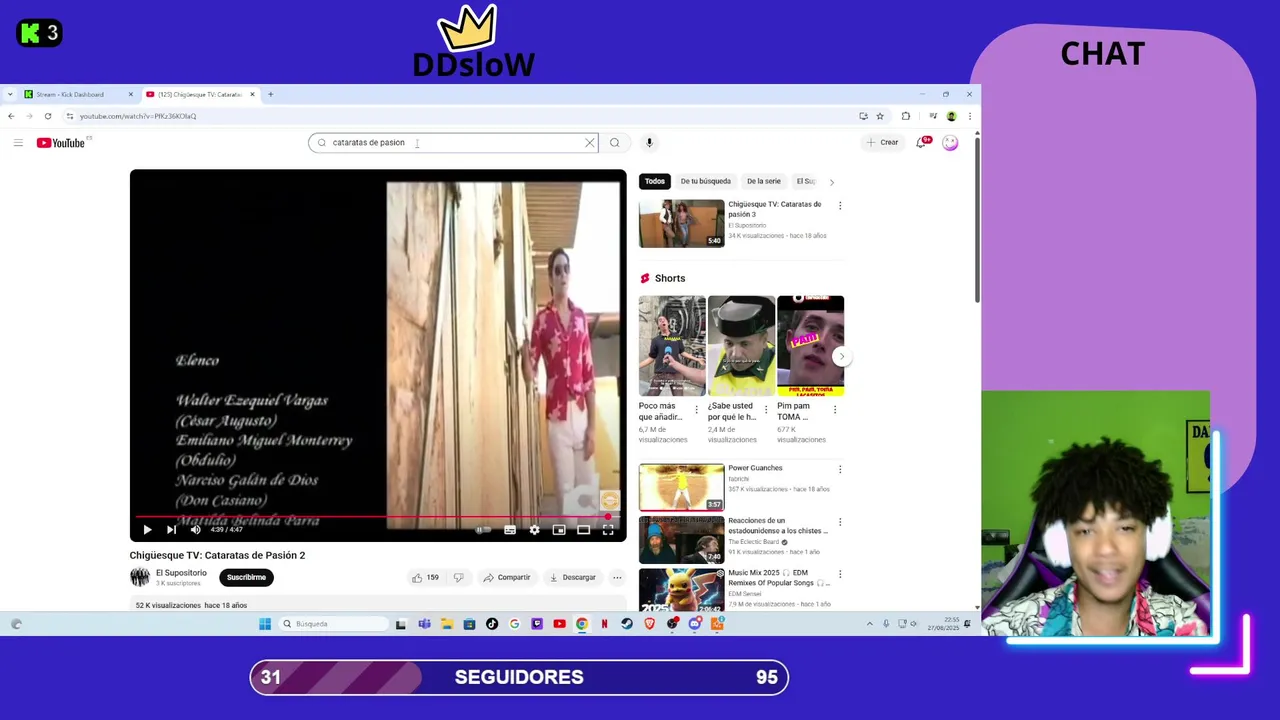Open Steam from the taskbar
This screenshot has height=720, width=1280.
point(627,624)
